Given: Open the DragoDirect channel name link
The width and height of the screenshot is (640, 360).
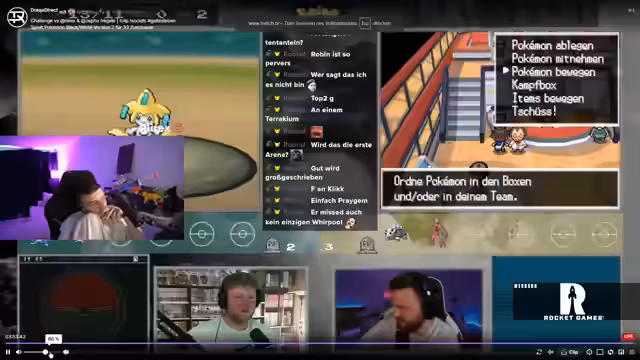Looking at the screenshot, I should (x=44, y=11).
